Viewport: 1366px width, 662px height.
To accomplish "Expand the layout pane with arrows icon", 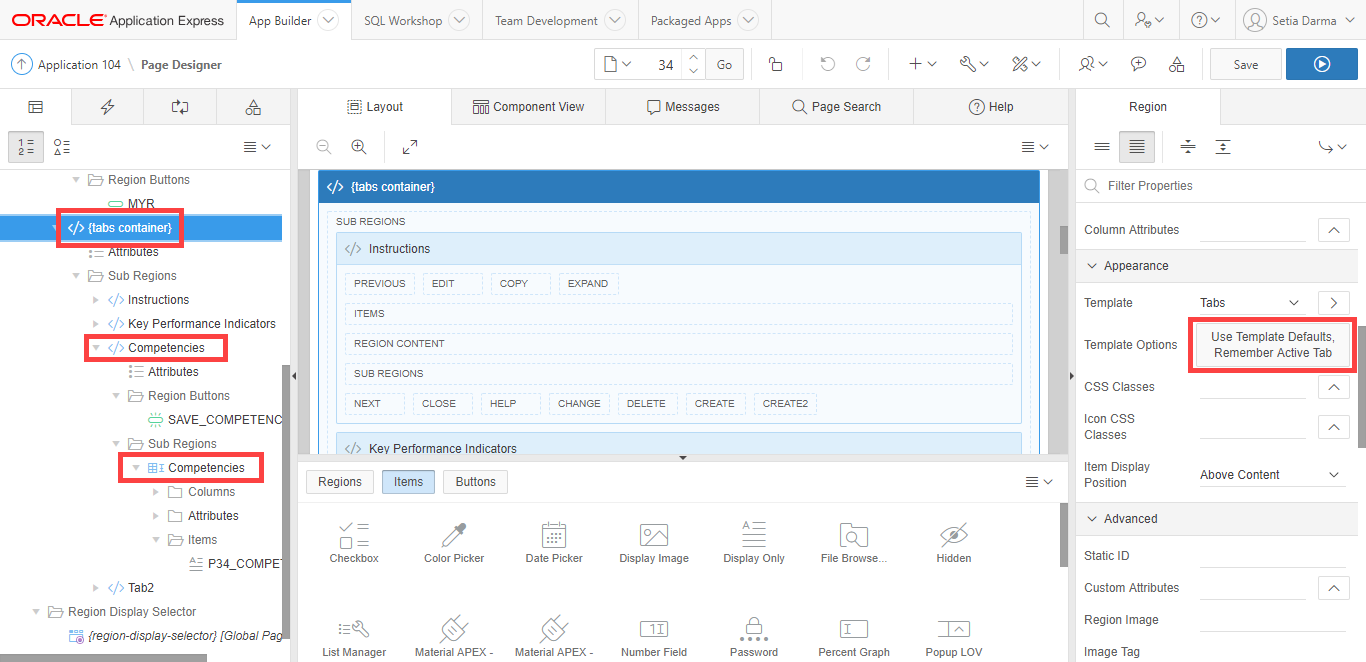I will (410, 147).
